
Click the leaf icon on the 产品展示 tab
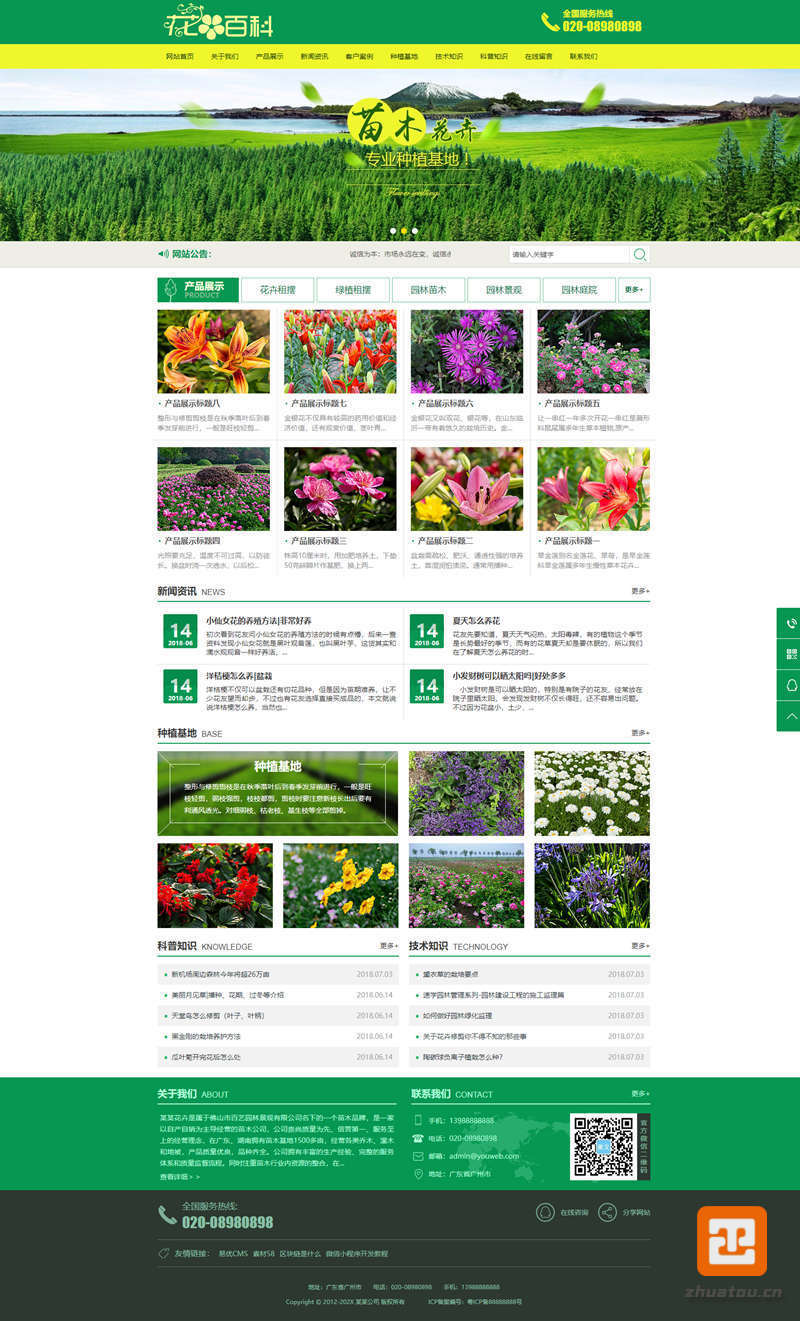[170, 290]
